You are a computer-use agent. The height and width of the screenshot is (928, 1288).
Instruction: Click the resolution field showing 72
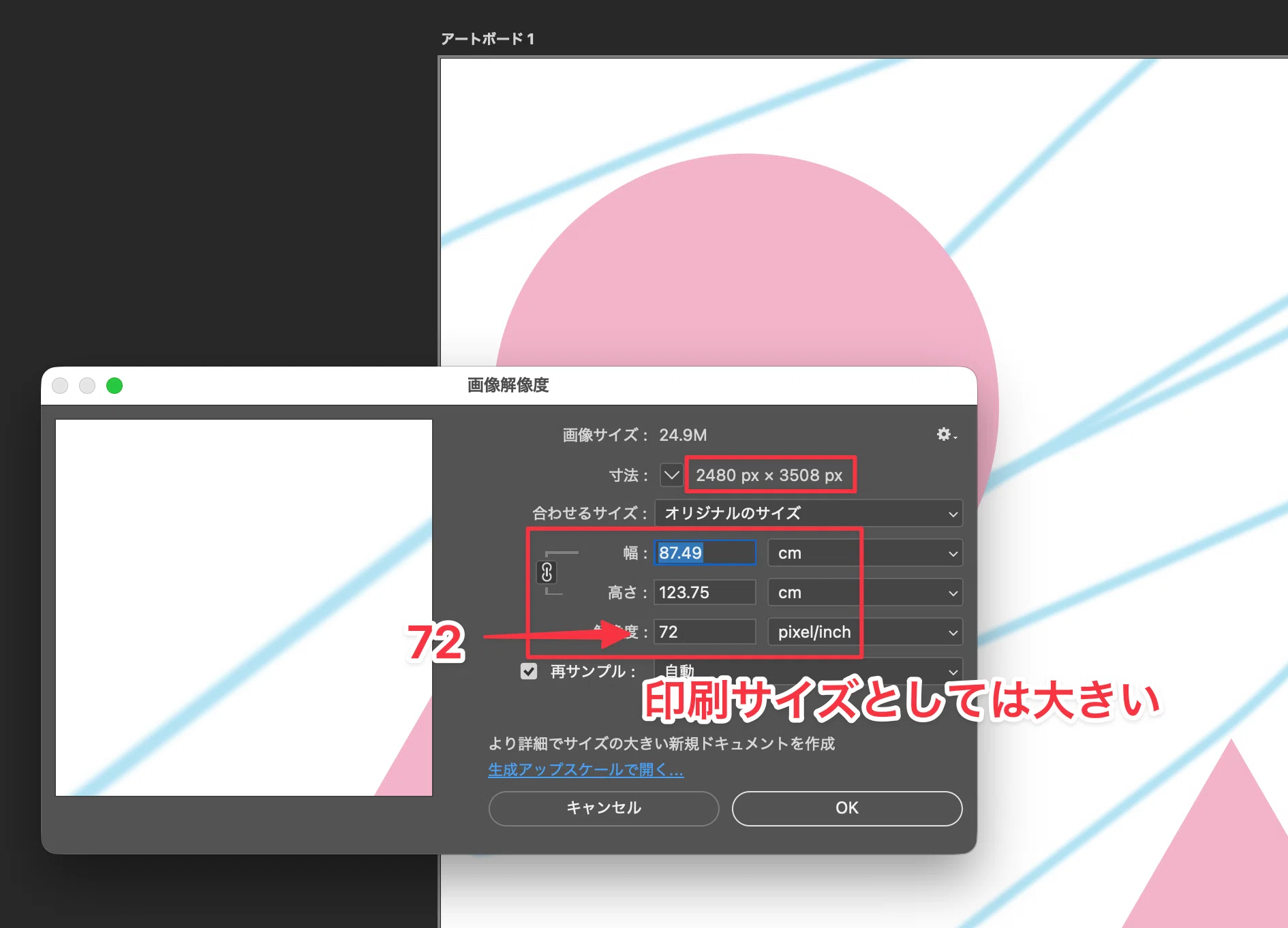[x=705, y=632]
